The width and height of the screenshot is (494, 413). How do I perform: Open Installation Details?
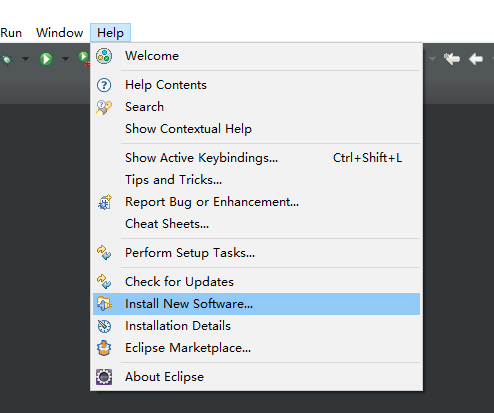256,326
